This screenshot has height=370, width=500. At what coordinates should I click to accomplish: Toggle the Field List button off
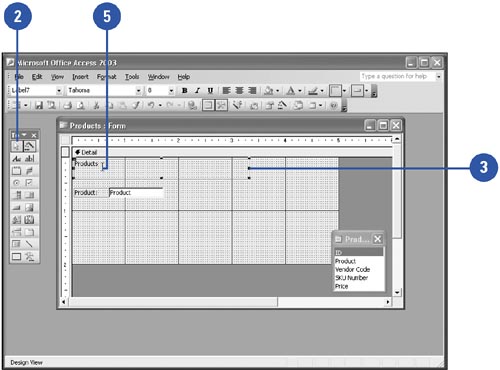208,106
